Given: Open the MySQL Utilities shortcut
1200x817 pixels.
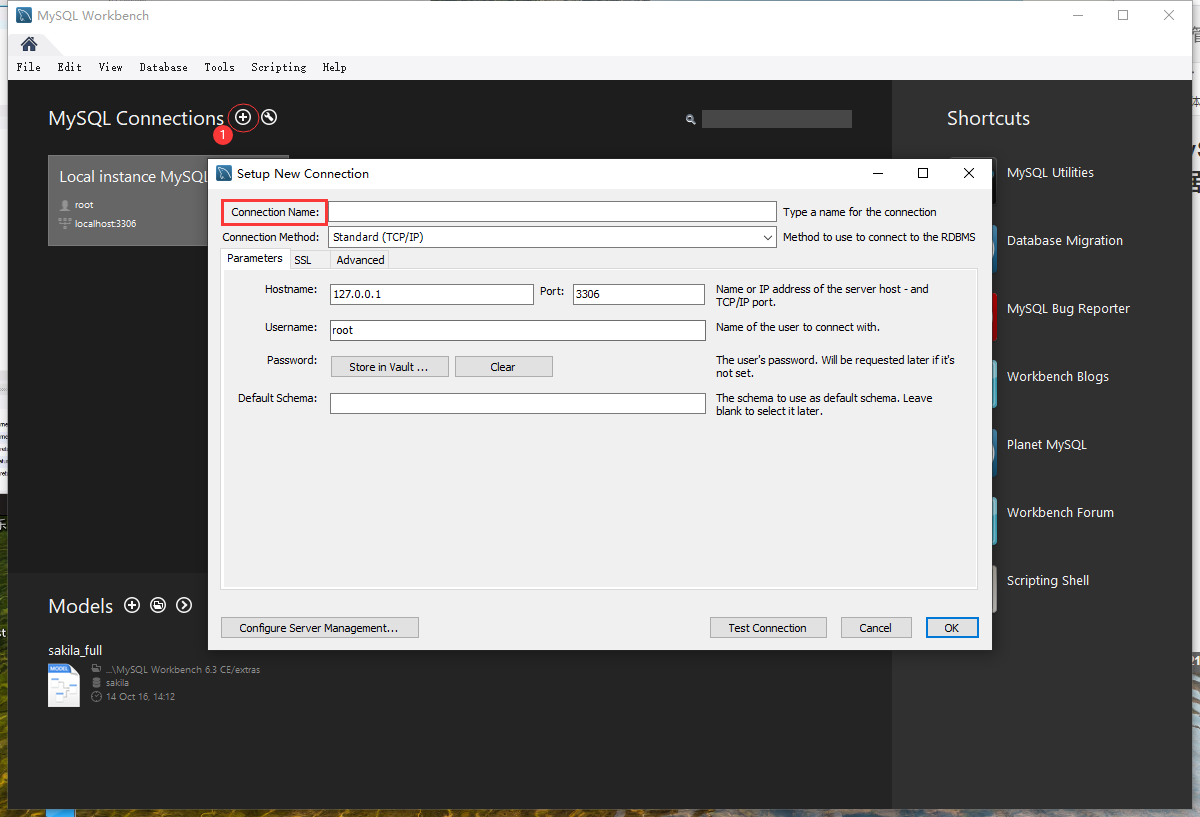Looking at the screenshot, I should [1050, 172].
